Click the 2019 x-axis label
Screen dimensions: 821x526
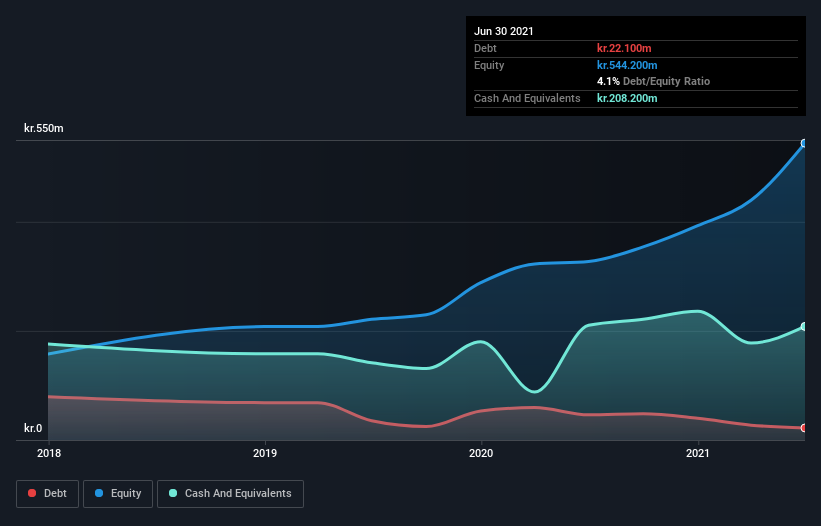(x=265, y=453)
